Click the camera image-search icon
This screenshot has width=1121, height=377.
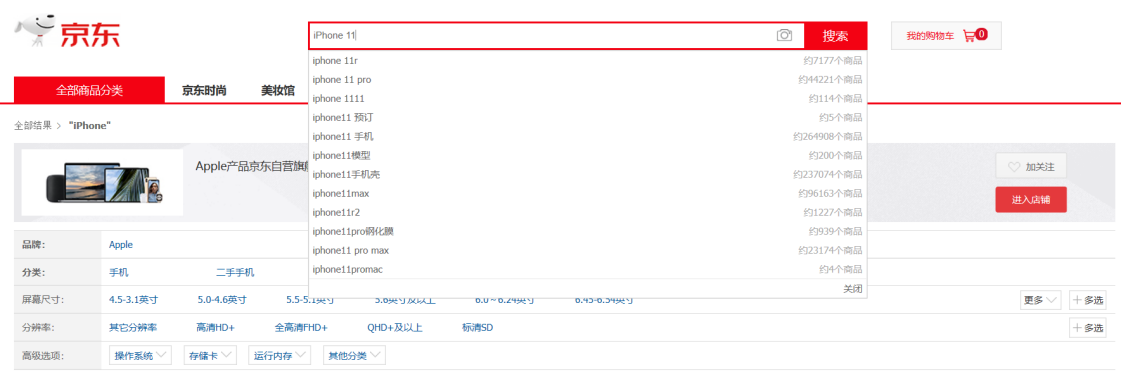tap(784, 35)
